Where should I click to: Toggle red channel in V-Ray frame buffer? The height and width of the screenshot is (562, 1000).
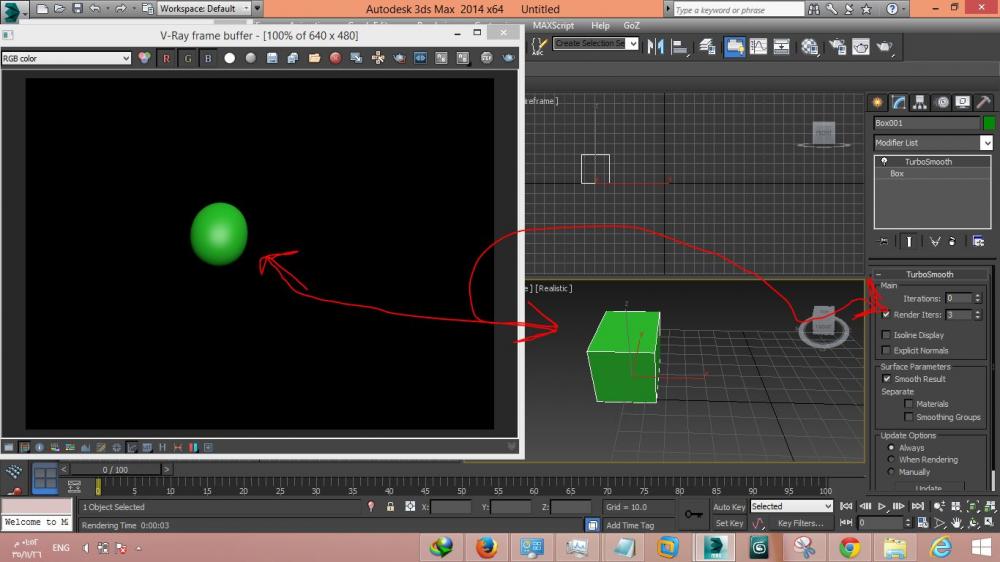coord(166,58)
